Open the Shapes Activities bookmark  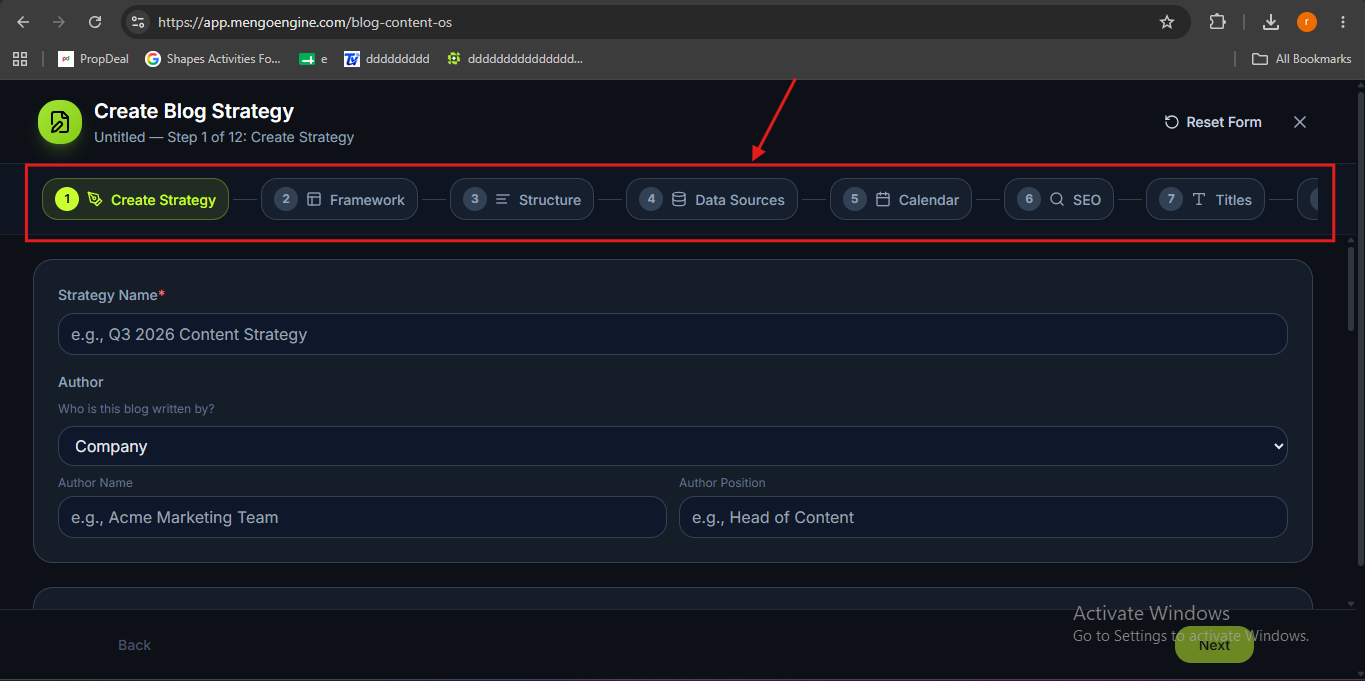click(x=213, y=59)
